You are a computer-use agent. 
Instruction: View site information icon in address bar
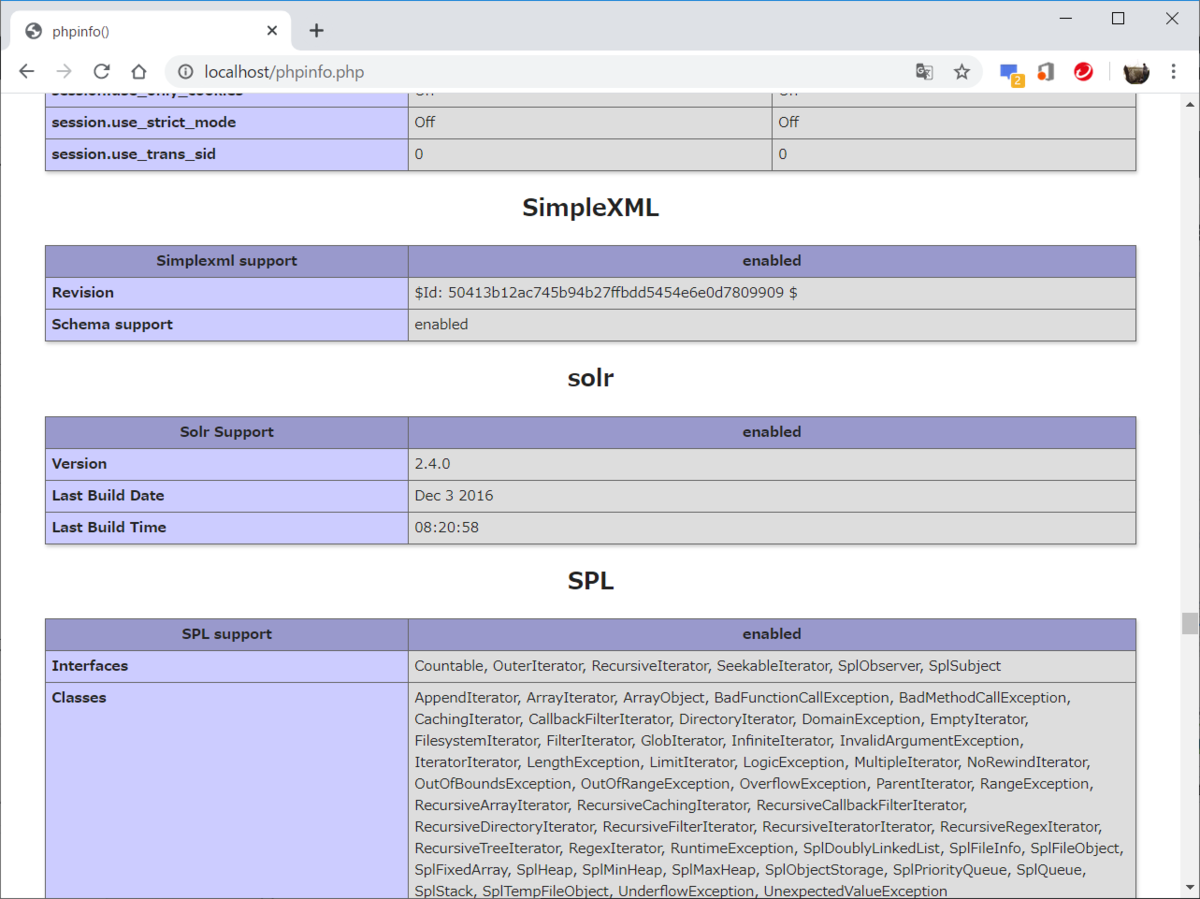(x=185, y=72)
